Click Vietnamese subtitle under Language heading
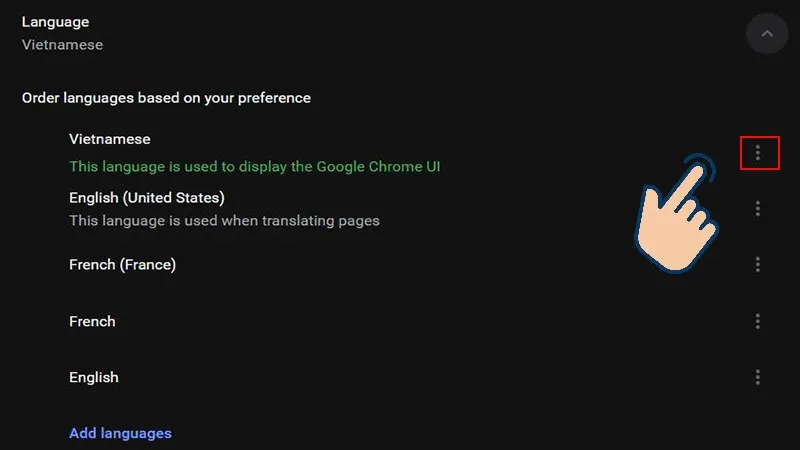This screenshot has height=450, width=800. [x=62, y=44]
